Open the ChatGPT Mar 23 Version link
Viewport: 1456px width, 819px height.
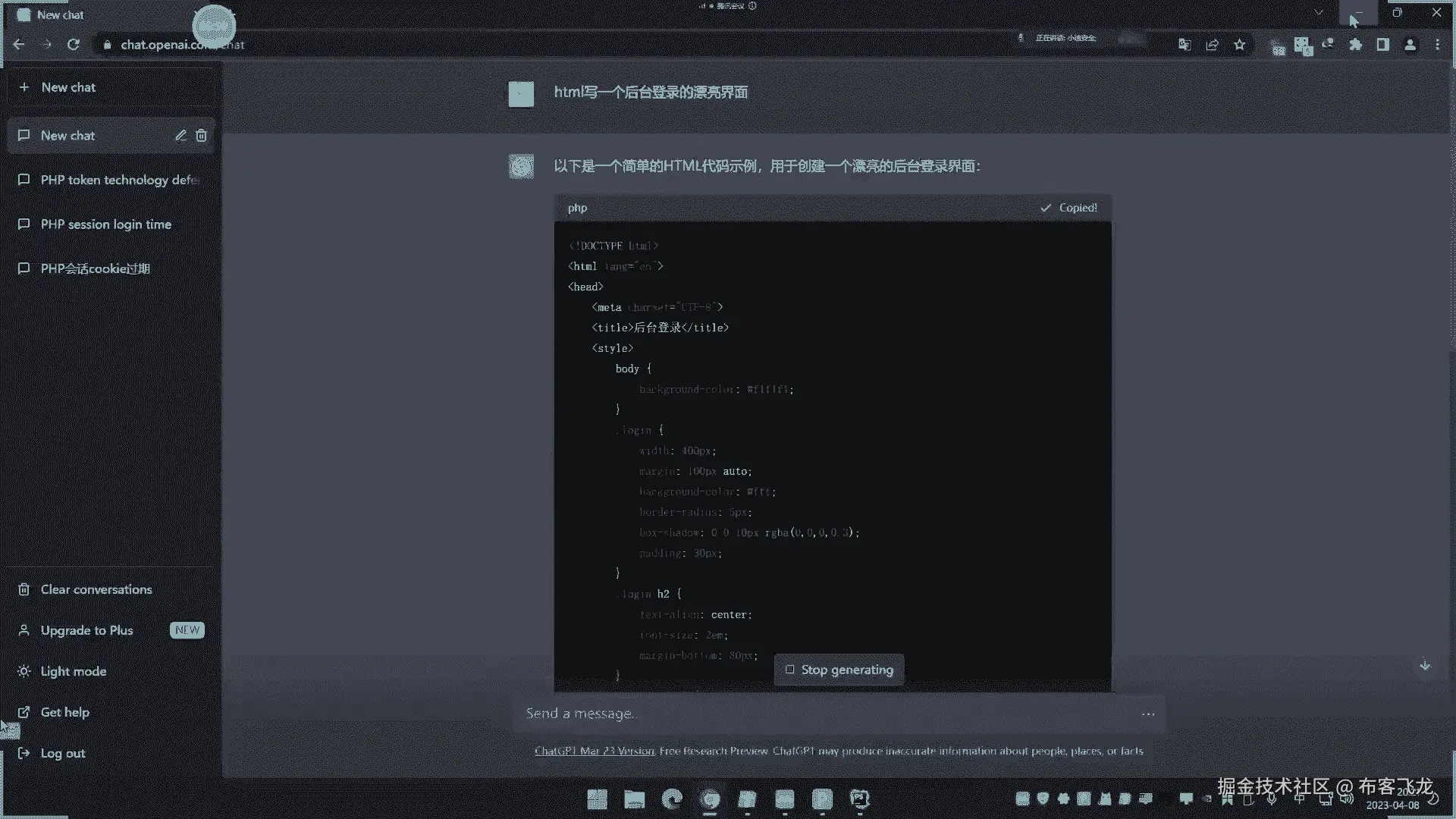[x=595, y=751]
